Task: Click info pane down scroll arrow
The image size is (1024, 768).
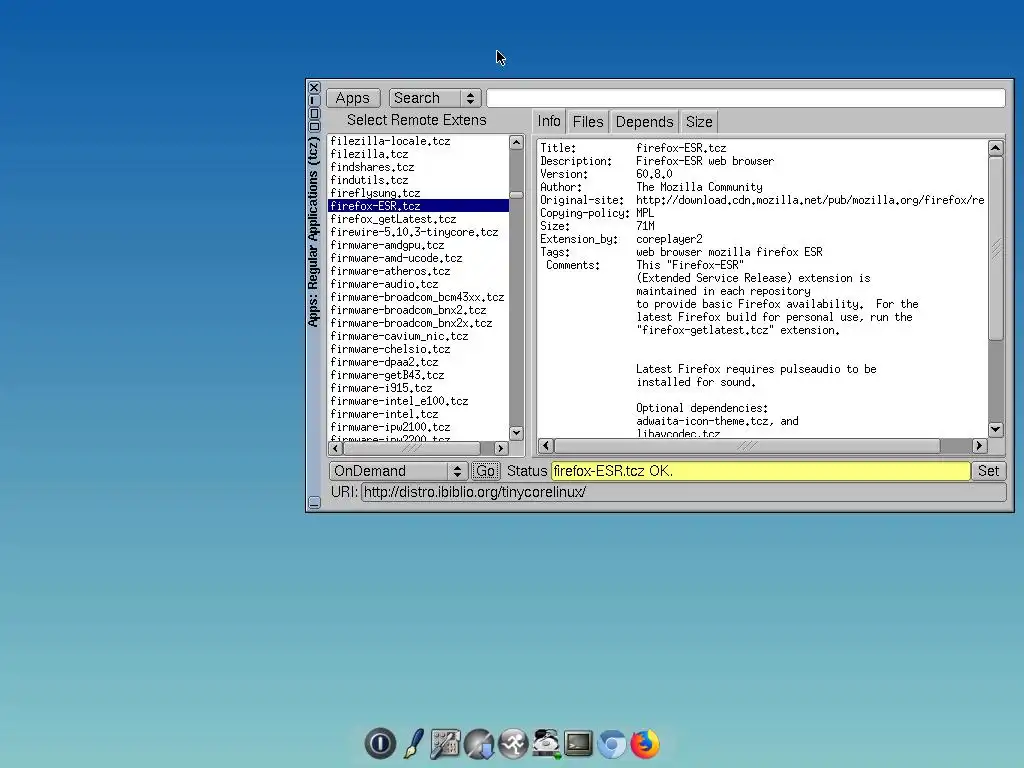Action: point(995,429)
